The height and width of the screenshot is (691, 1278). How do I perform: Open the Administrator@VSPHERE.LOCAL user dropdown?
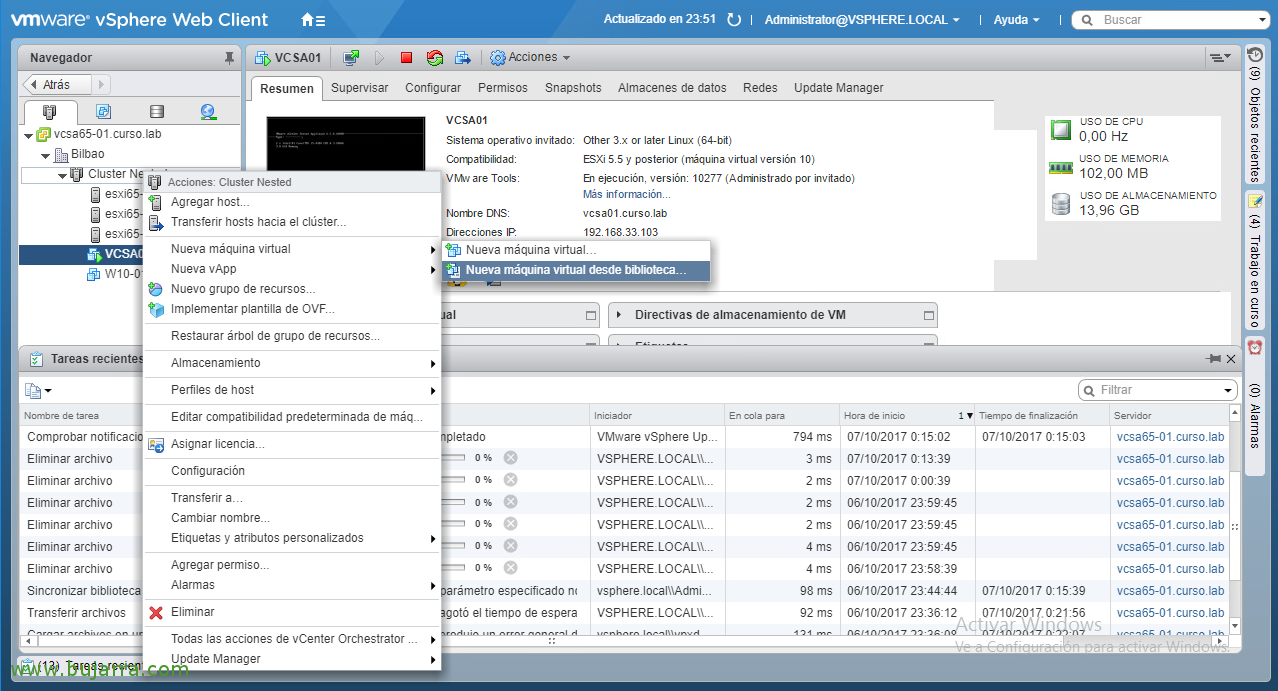(x=861, y=20)
